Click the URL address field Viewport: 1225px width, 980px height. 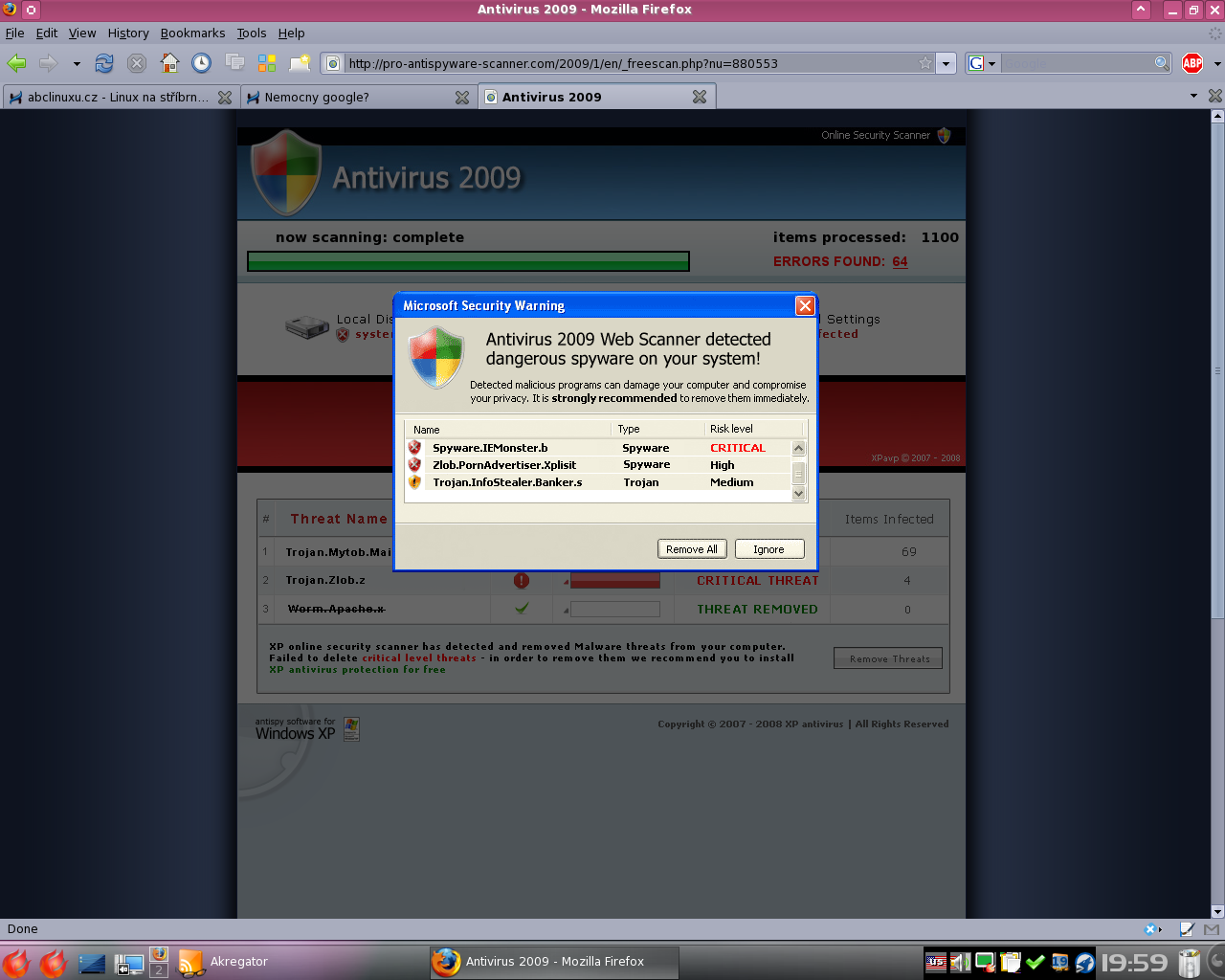628,63
